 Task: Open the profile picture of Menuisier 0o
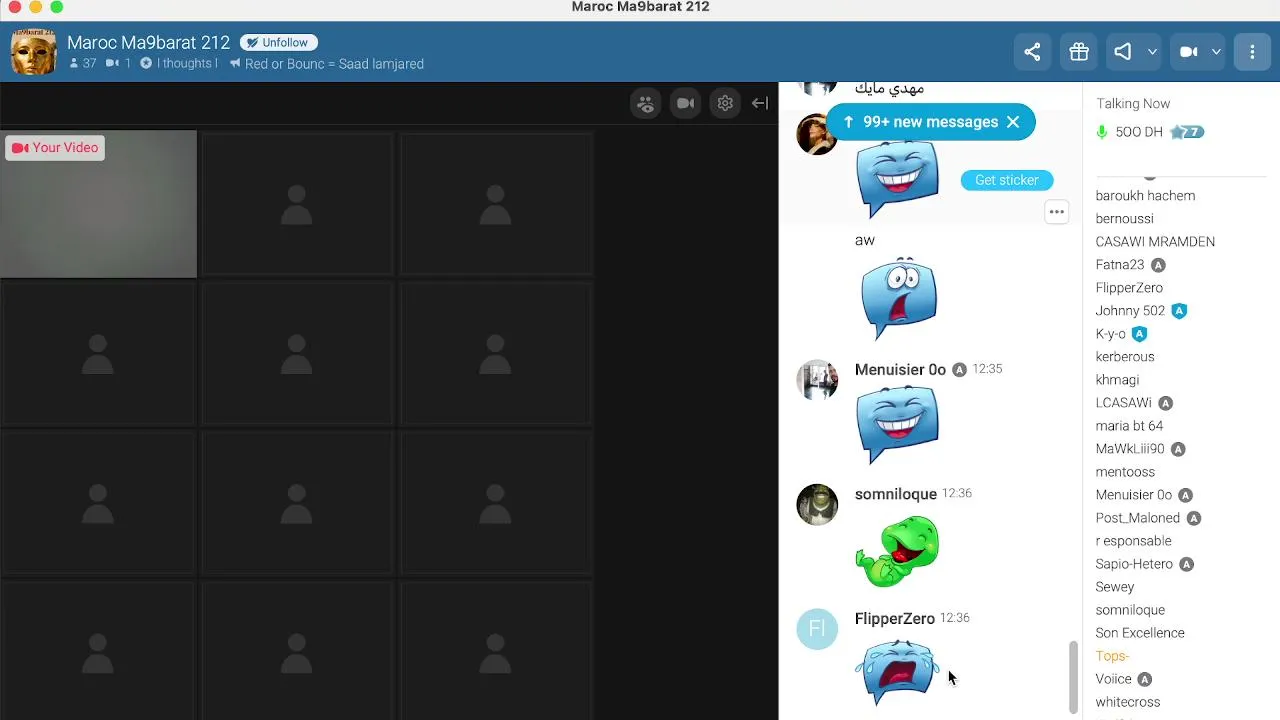point(817,380)
